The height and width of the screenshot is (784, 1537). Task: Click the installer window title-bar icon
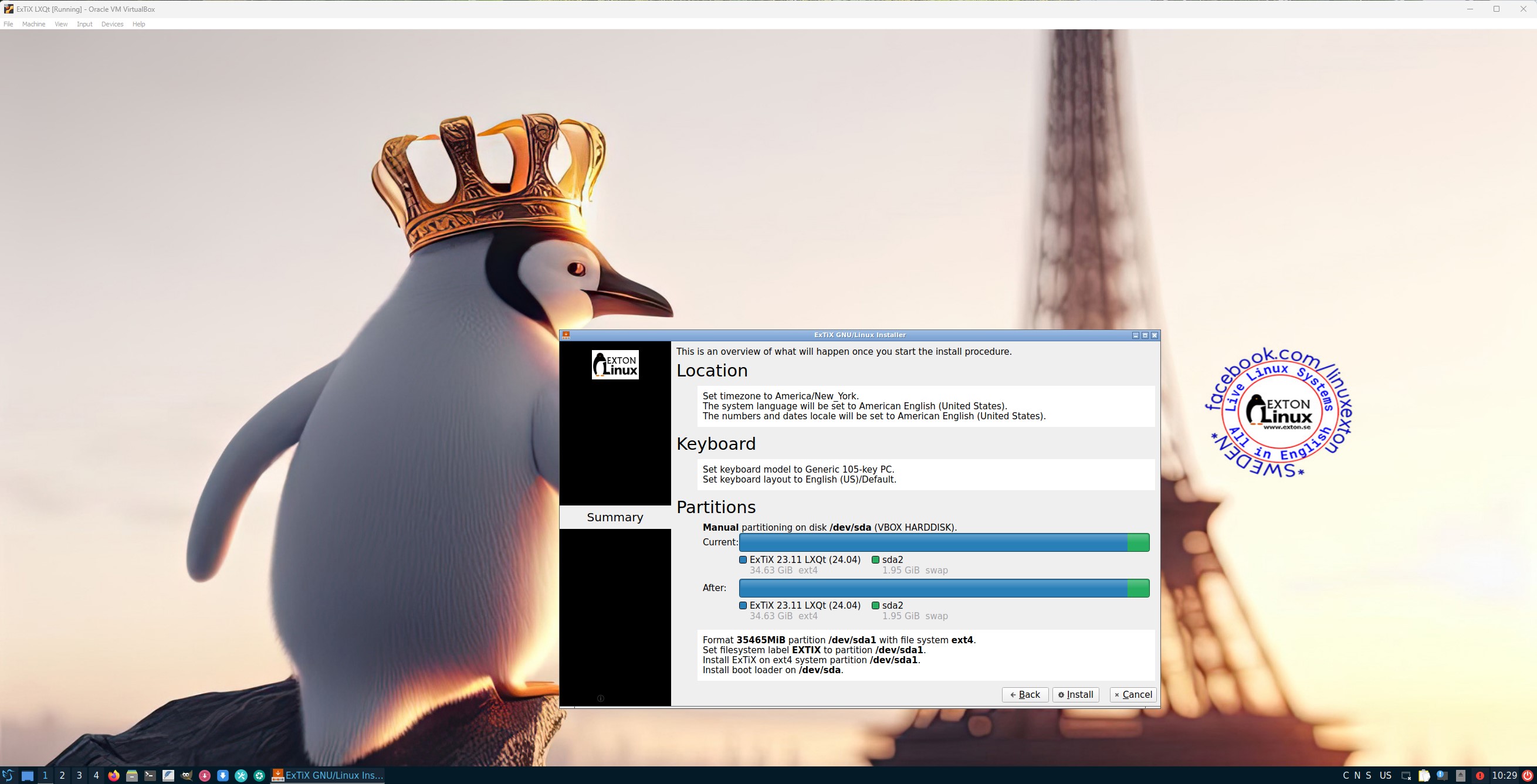coord(566,335)
